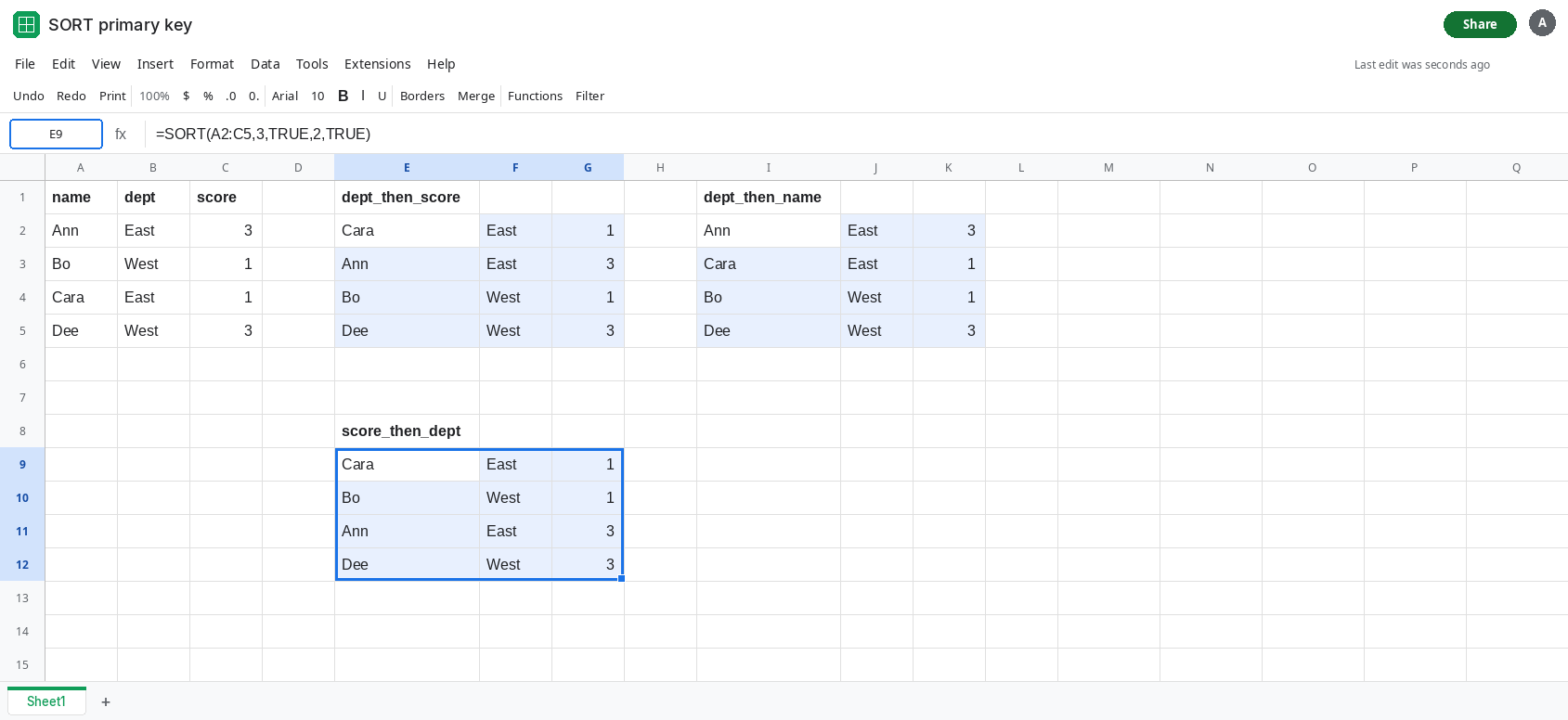1568x720 pixels.
Task: Select row 9 header
Action: coord(22,465)
